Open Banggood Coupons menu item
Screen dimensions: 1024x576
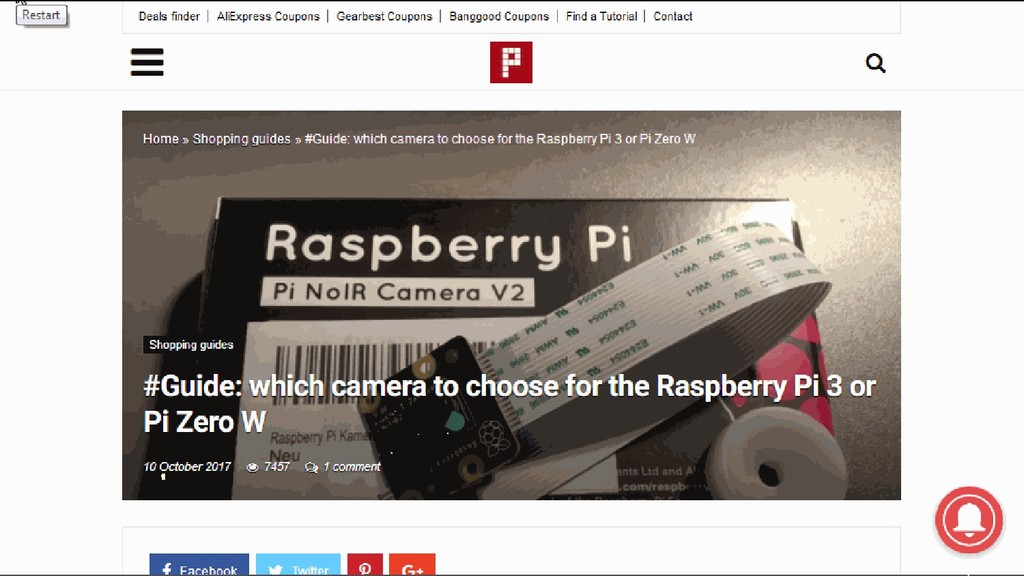(499, 16)
